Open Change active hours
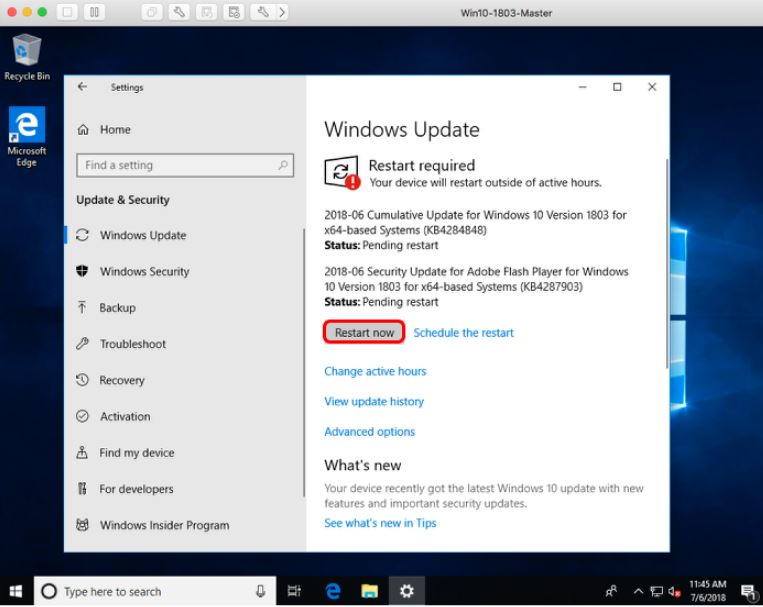 [x=375, y=371]
